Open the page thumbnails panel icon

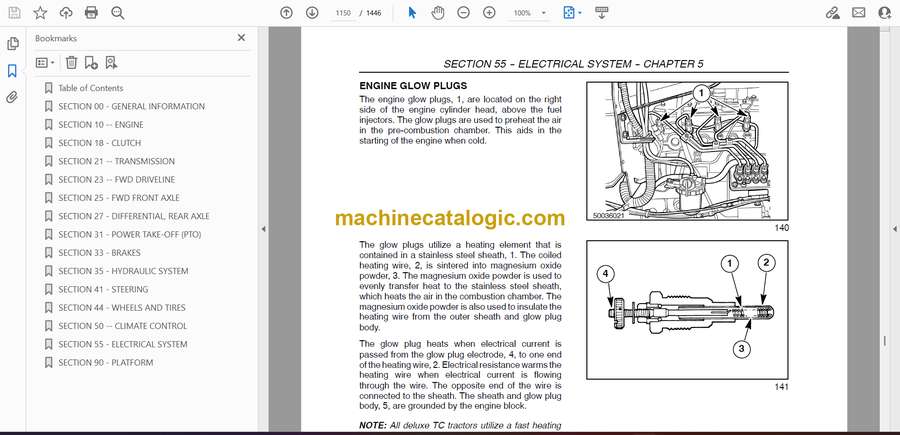click(13, 44)
